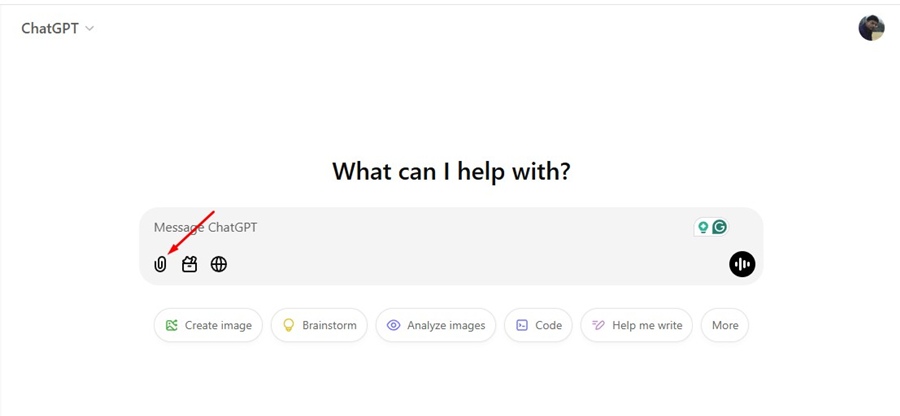Start voice mode with black waveform button
Image resolution: width=900 pixels, height=416 pixels.
pos(742,264)
